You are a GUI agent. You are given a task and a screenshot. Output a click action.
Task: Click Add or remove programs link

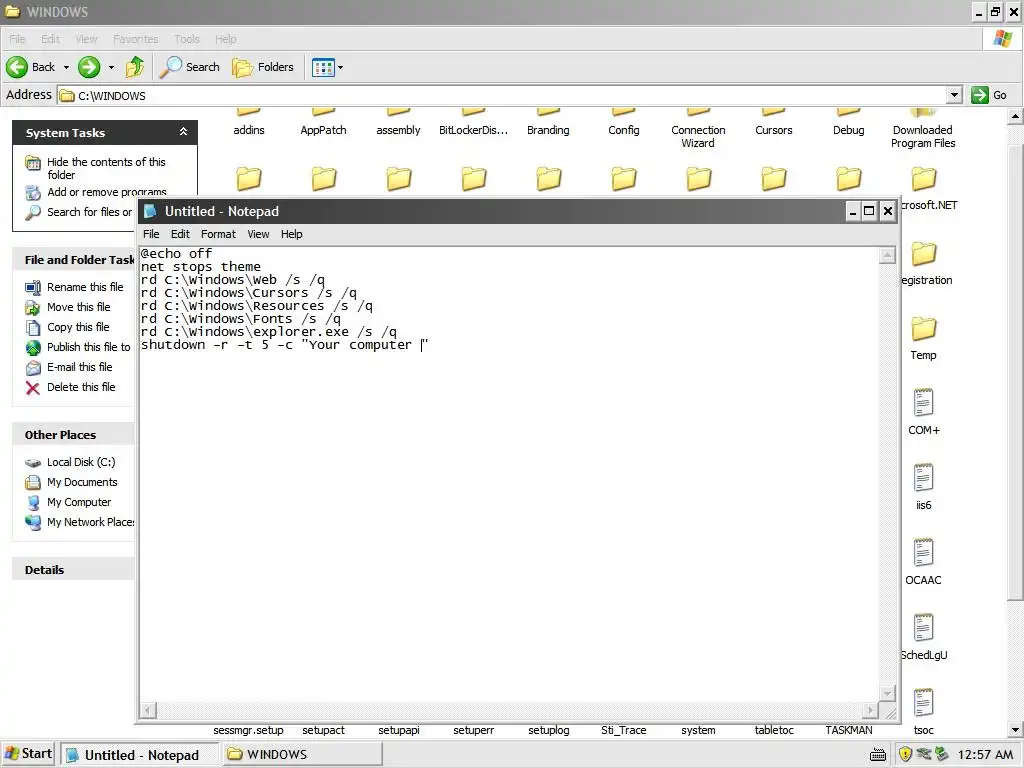106,192
